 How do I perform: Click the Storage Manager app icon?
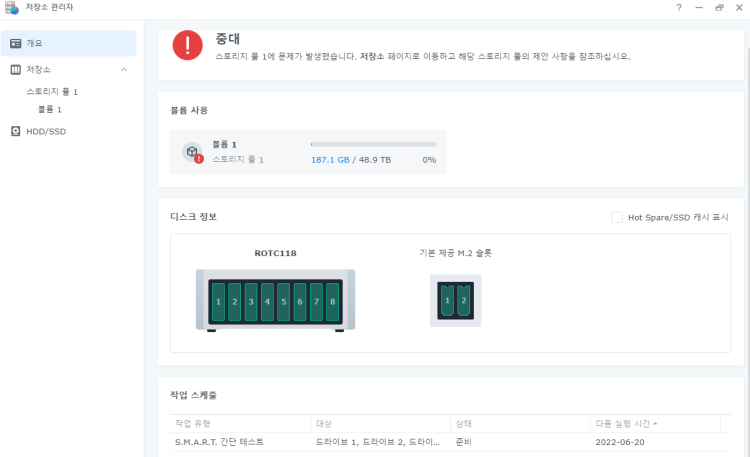pyautogui.click(x=11, y=8)
